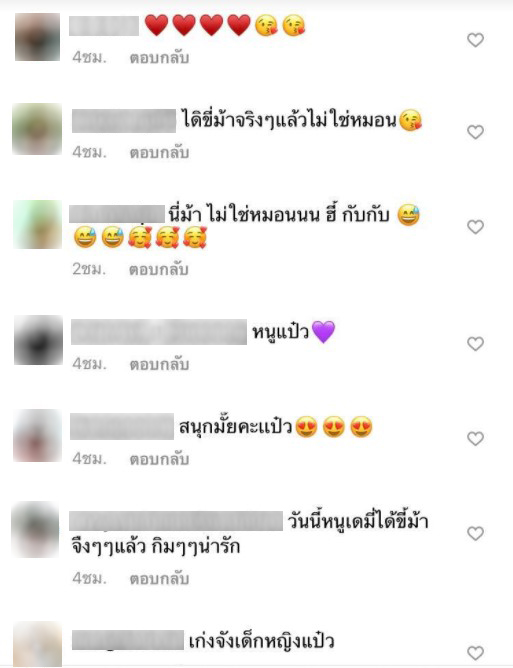The width and height of the screenshot is (513, 668).
Task: Open avatar beside 'สนุกมั้ยคะแป๋ว' comment
Action: tap(37, 435)
